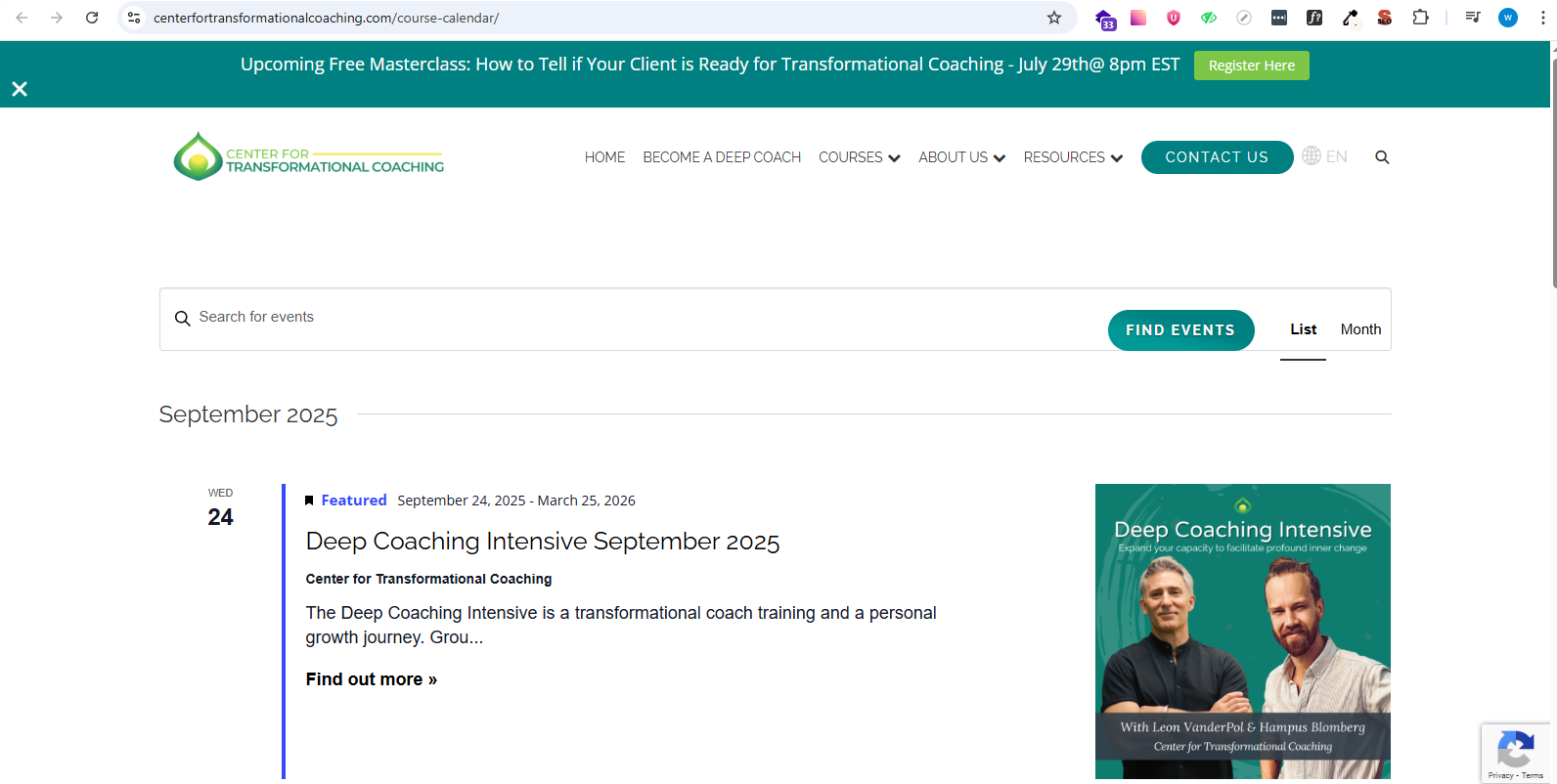1557x784 pixels.
Task: Open the fonts 'f?' extension
Action: (1314, 18)
